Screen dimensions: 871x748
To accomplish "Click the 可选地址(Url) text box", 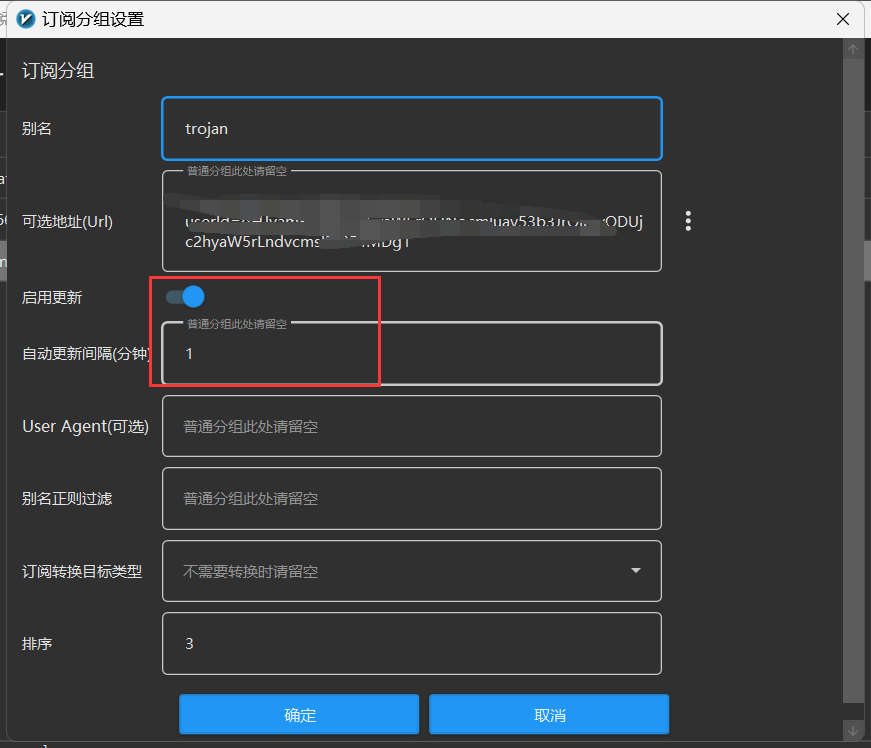I will [412, 221].
